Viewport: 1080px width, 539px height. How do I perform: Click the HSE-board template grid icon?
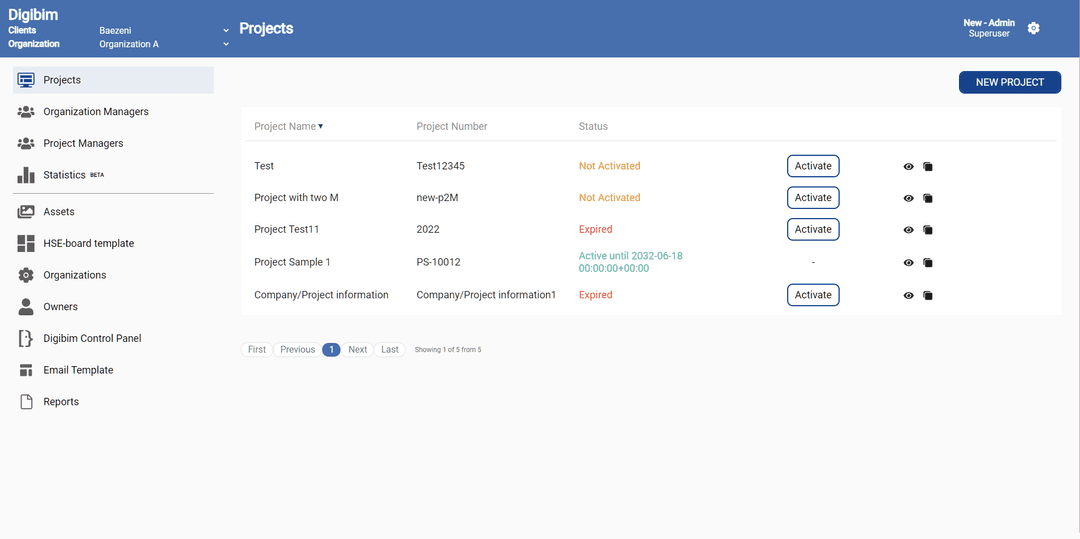coord(26,244)
